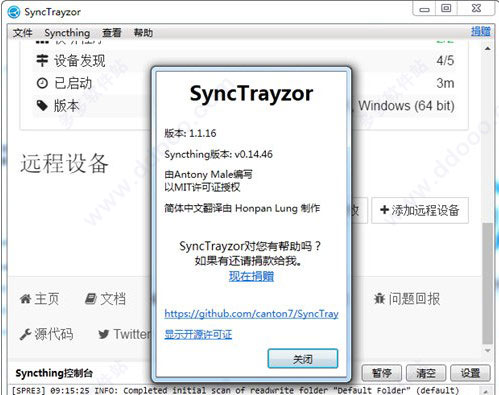Click the 清空 console button

click(x=426, y=373)
